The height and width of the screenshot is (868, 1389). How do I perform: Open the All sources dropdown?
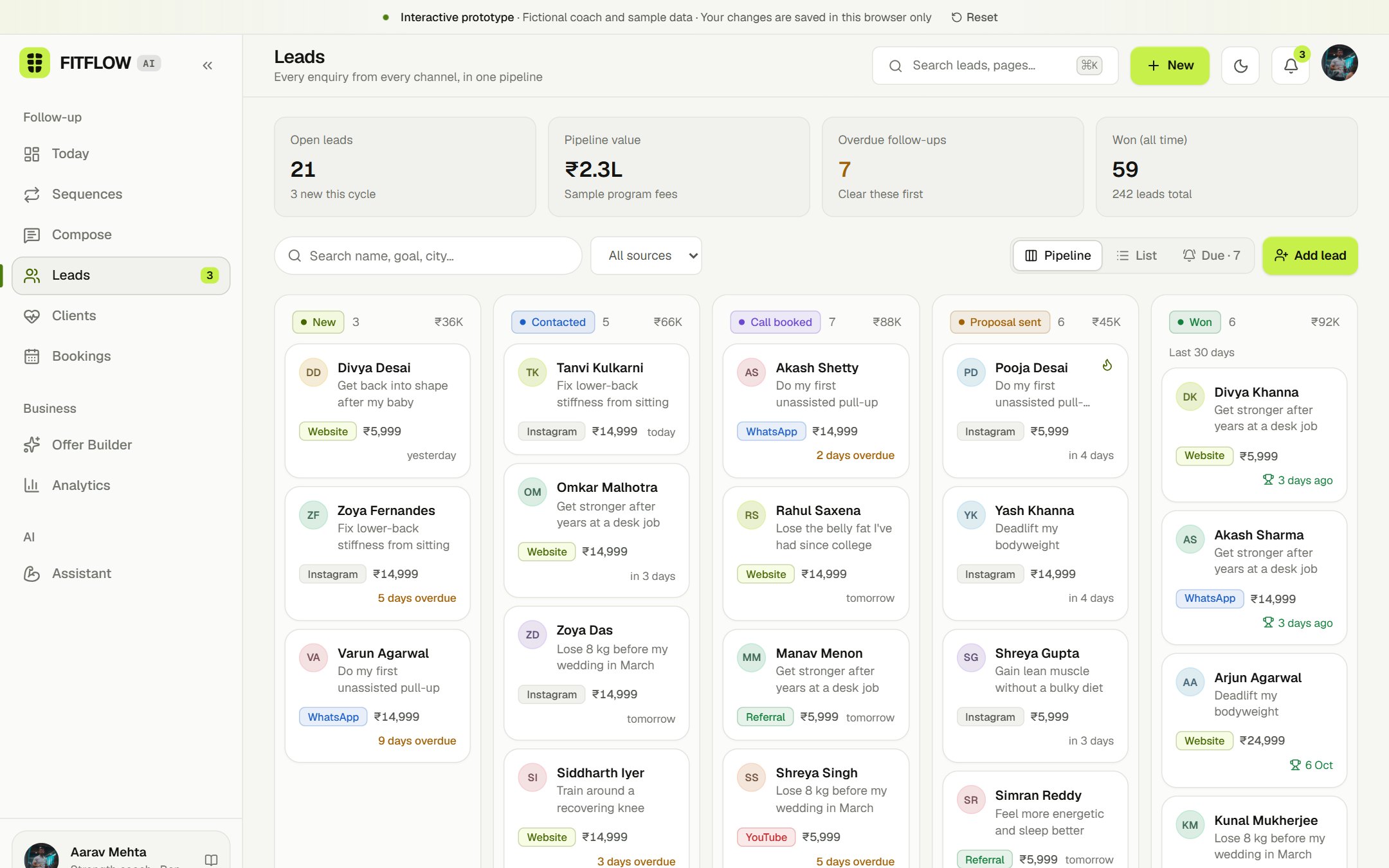click(x=646, y=256)
